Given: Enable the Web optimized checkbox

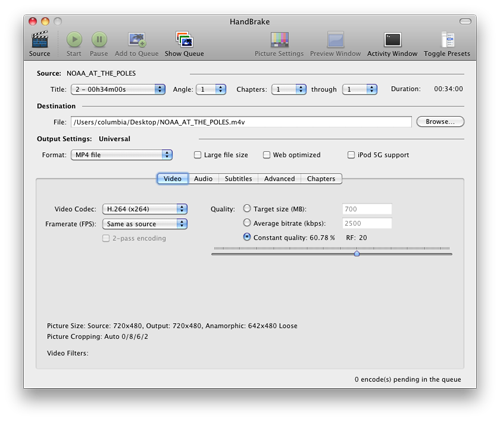Looking at the screenshot, I should (x=266, y=155).
